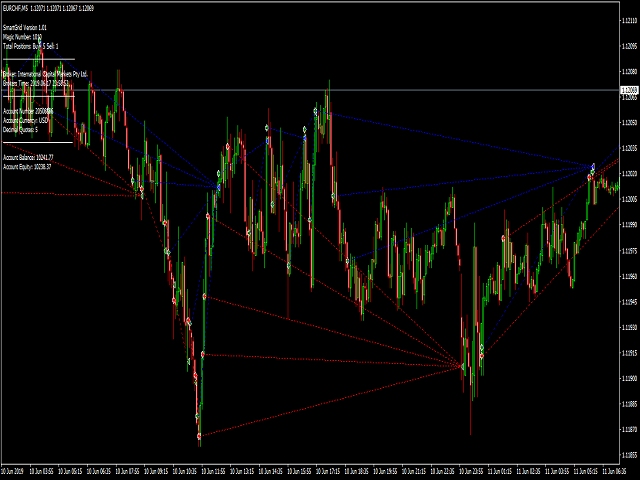This screenshot has width=640, height=480.
Task: Click the Account Equity value line
Action: click(27, 167)
